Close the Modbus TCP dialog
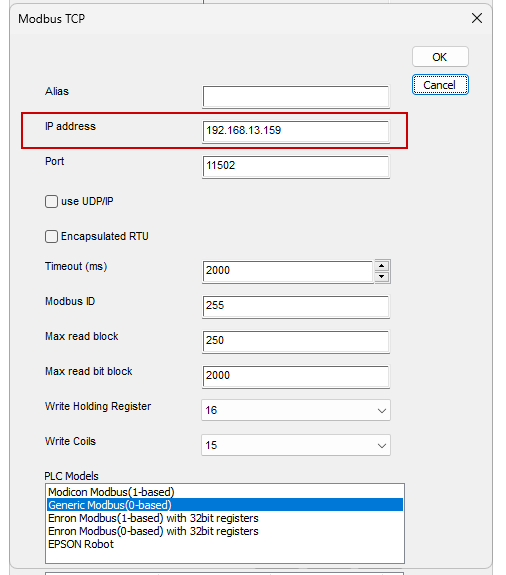The image size is (506, 575). click(477, 18)
